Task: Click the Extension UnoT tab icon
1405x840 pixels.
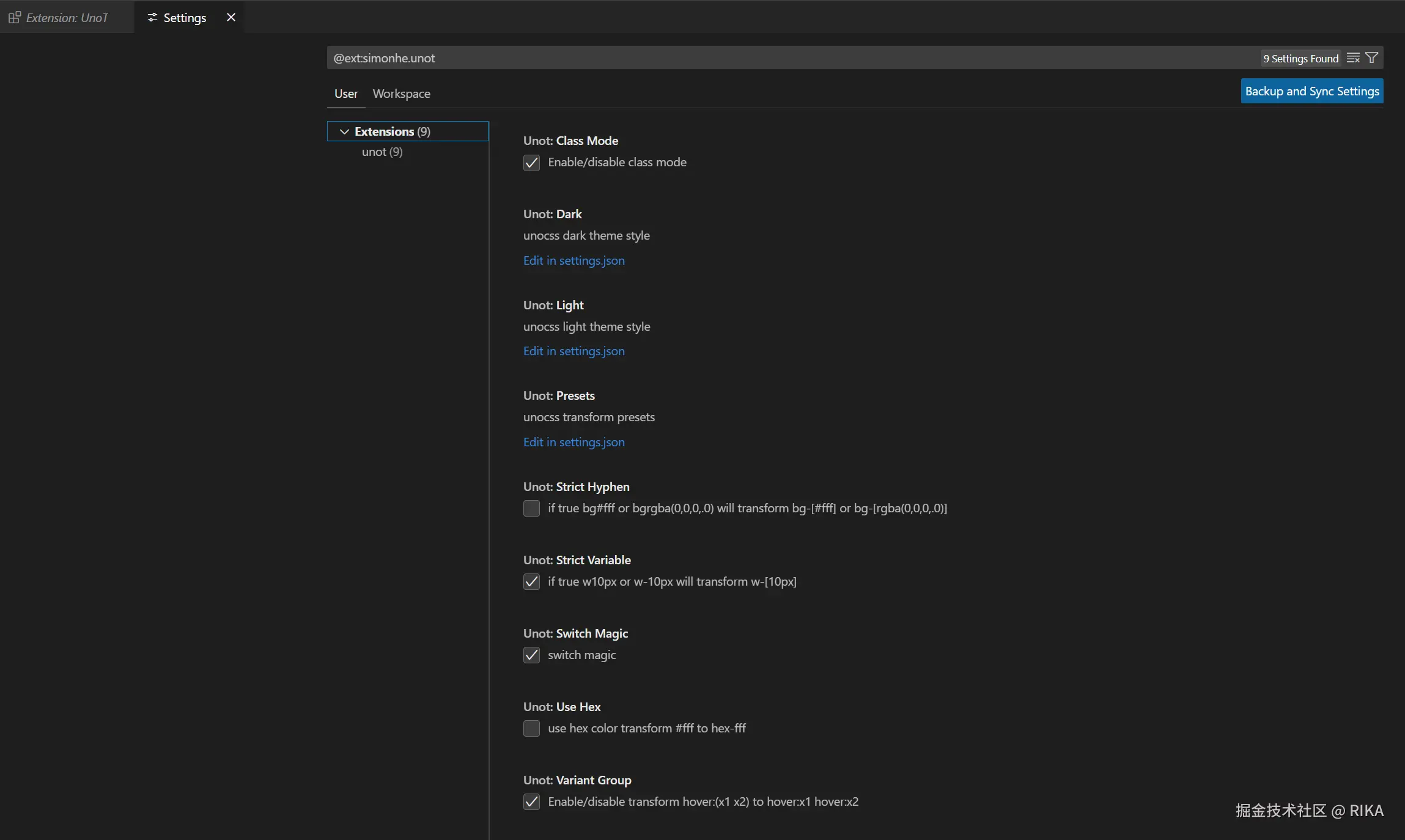Action: click(x=15, y=18)
